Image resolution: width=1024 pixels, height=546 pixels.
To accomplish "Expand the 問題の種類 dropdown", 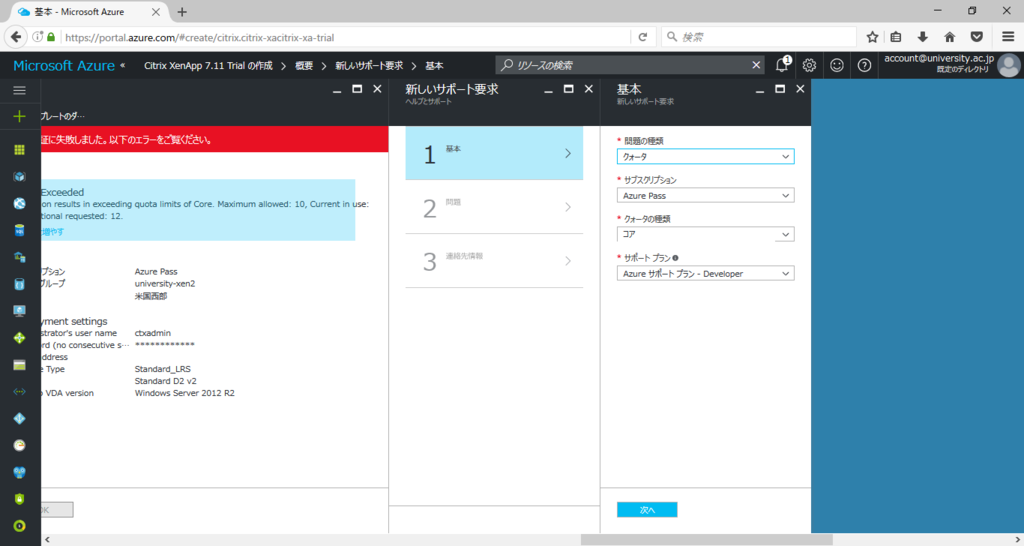I will coord(705,157).
